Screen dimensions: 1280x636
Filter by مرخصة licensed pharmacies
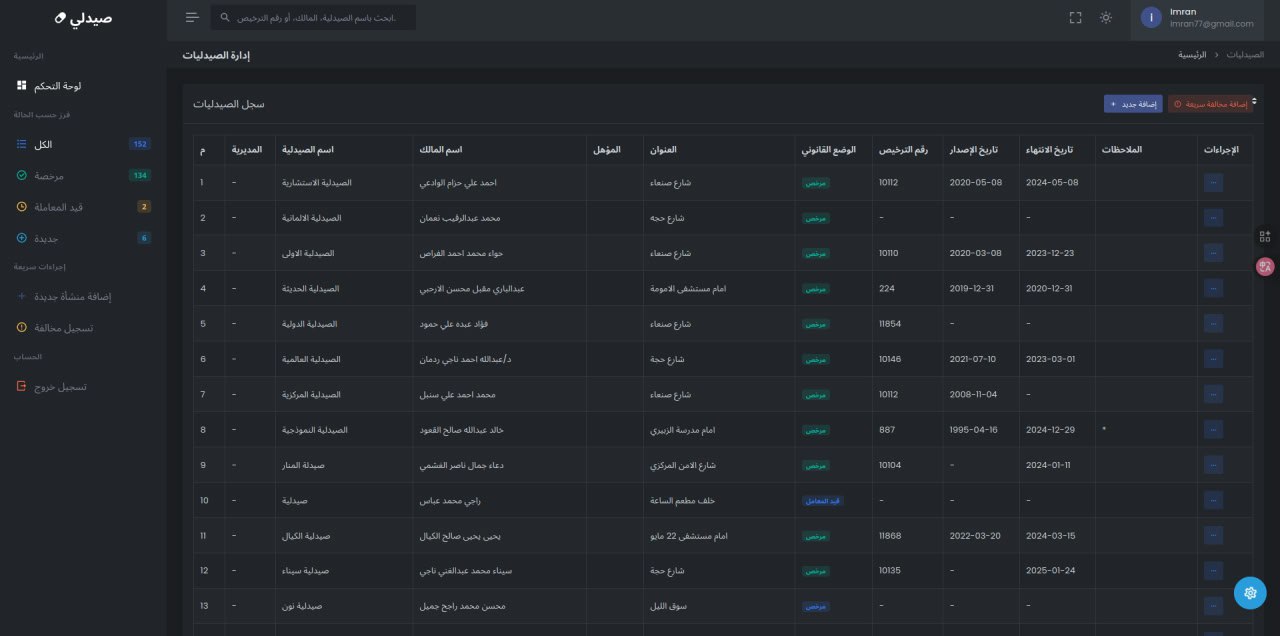coord(83,175)
